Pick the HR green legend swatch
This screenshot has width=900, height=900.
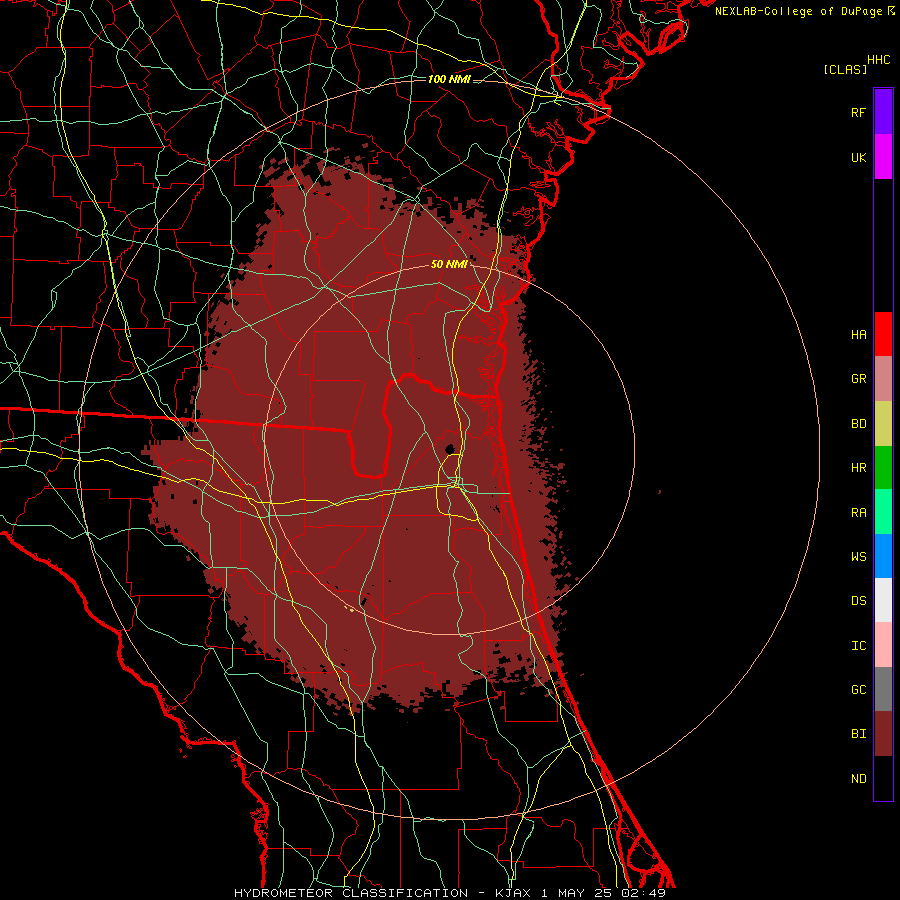coord(883,468)
